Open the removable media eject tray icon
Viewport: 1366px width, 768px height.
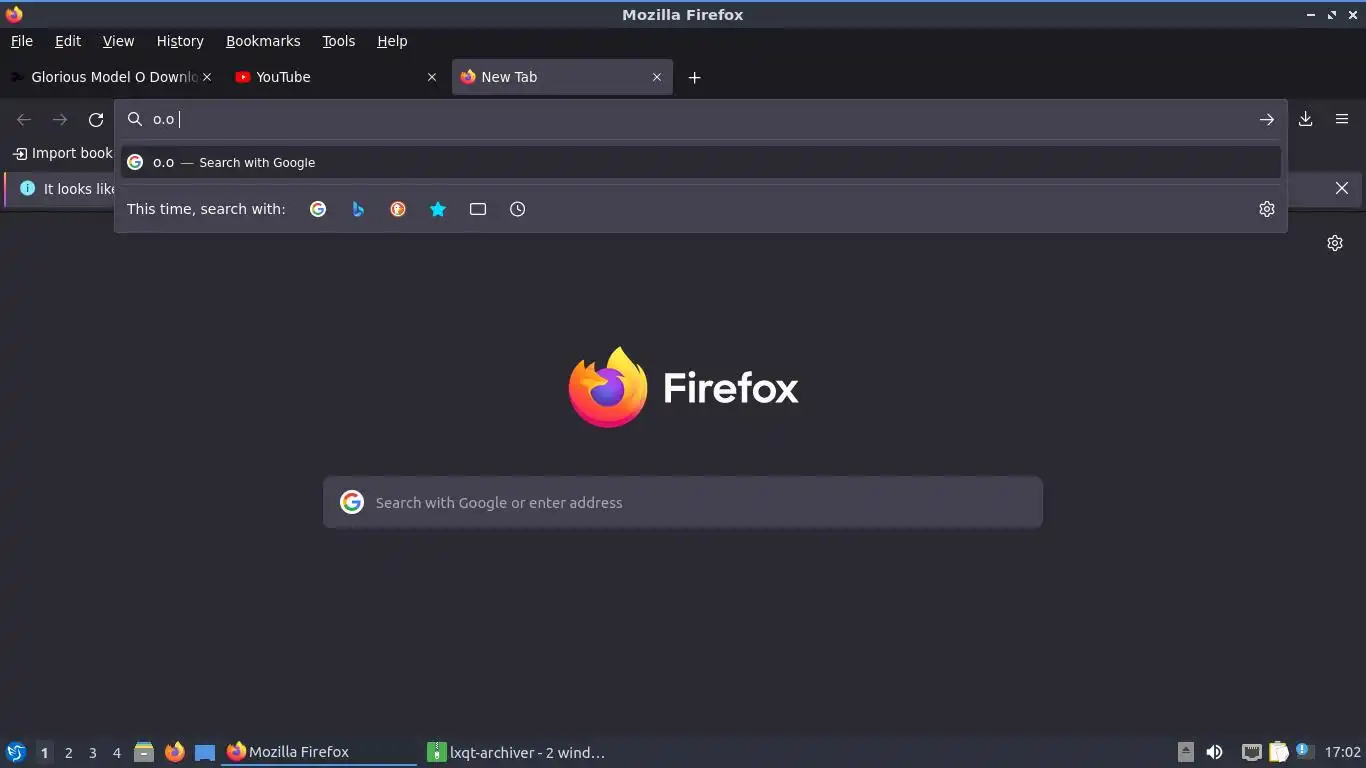tap(1186, 752)
